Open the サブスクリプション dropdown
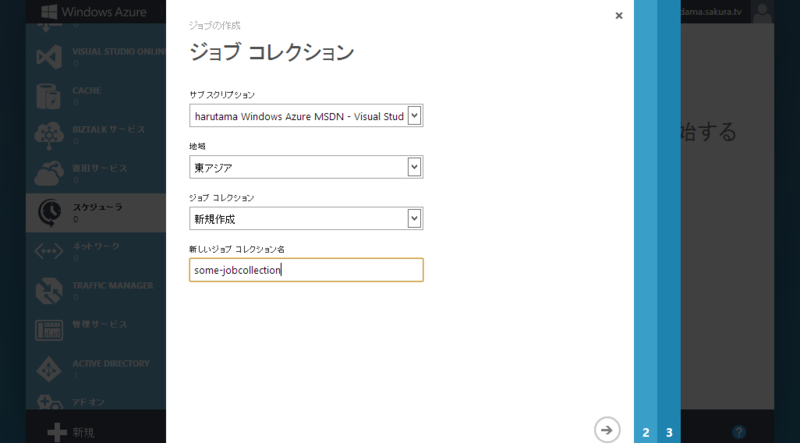The height and width of the screenshot is (443, 800). [306, 116]
